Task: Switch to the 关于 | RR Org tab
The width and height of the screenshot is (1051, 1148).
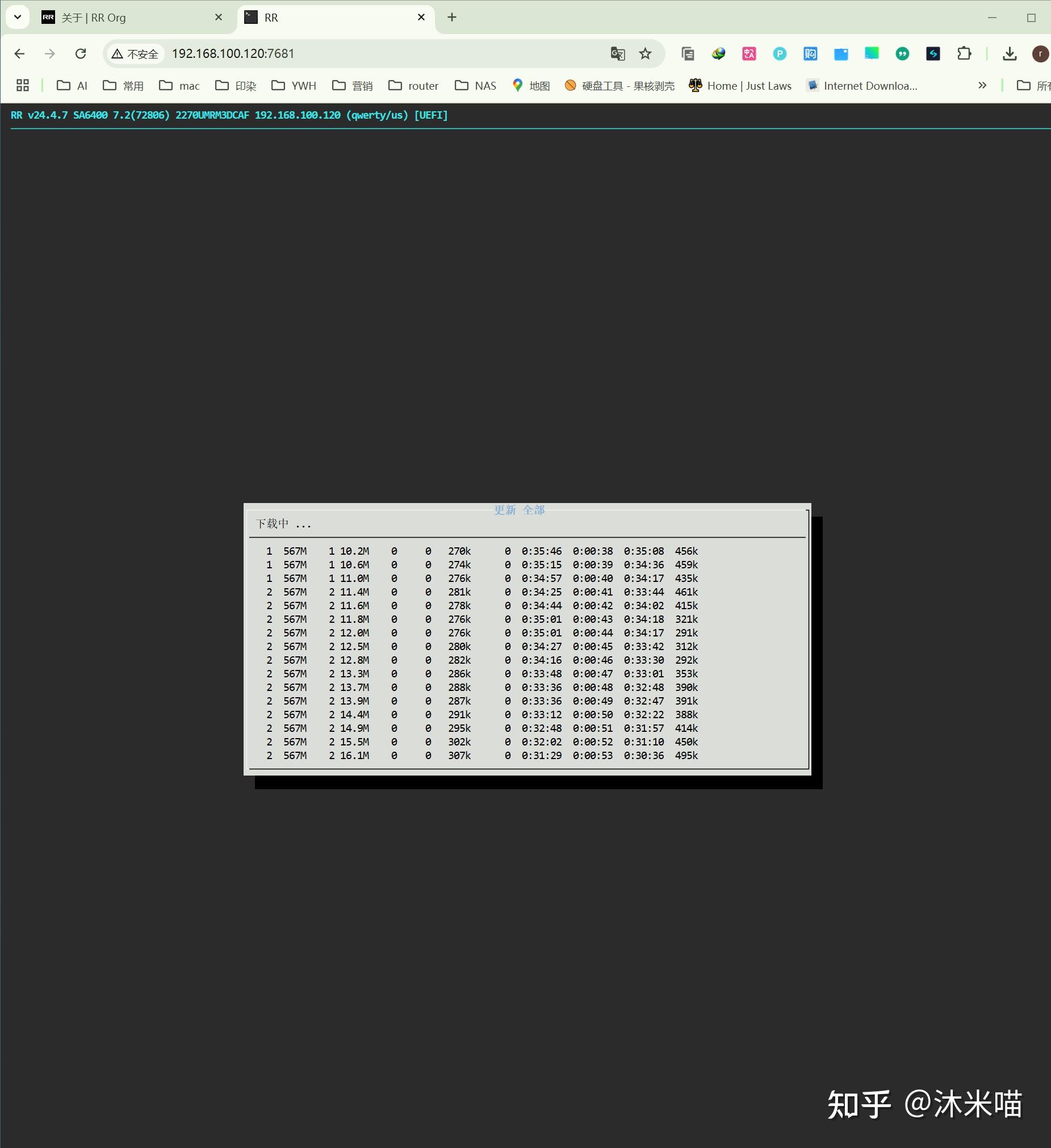Action: click(x=114, y=18)
